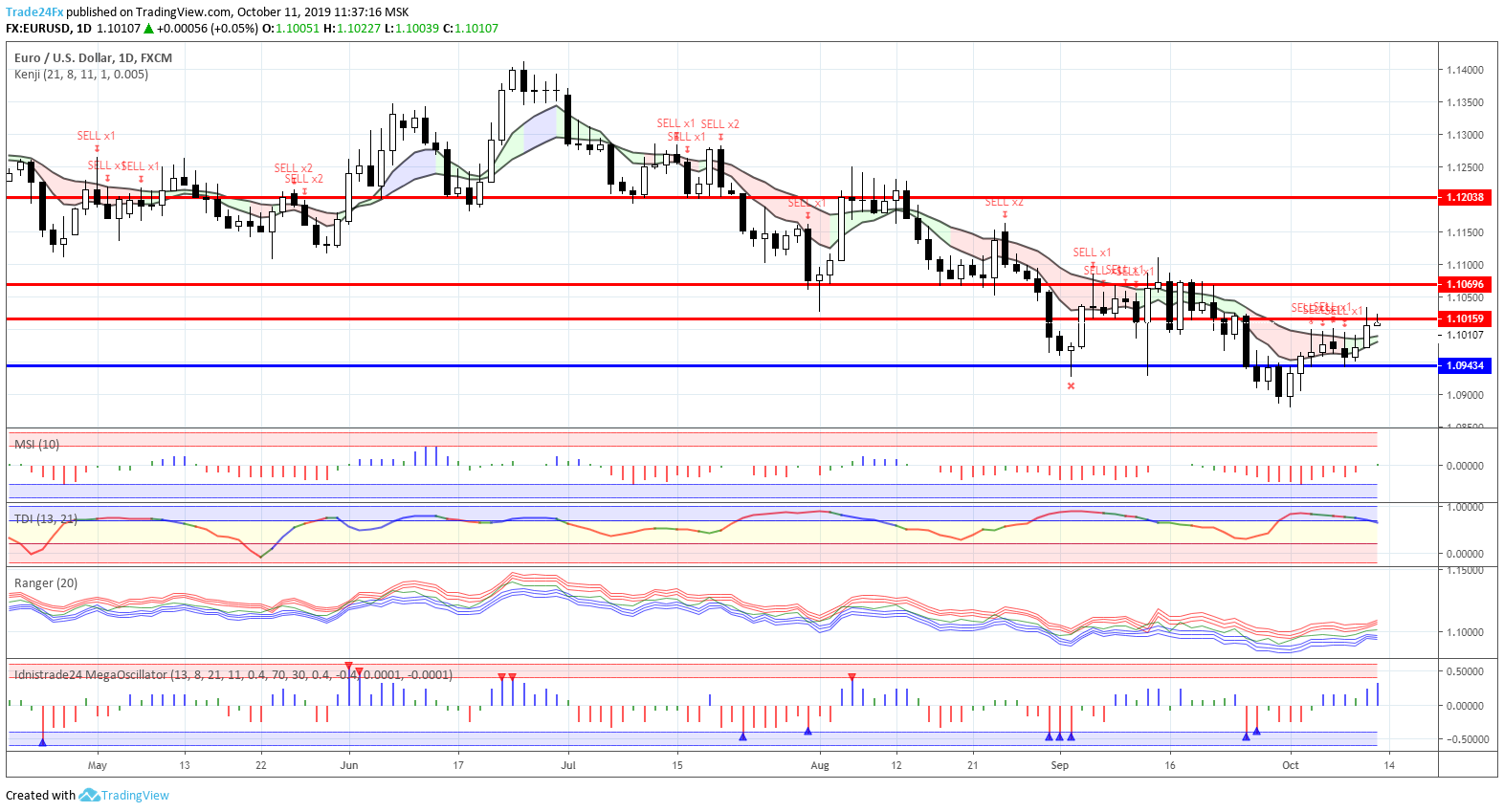Screen dimensions: 1504x812
Task: Click the Ranger (20) indicator label
Action: (x=46, y=582)
